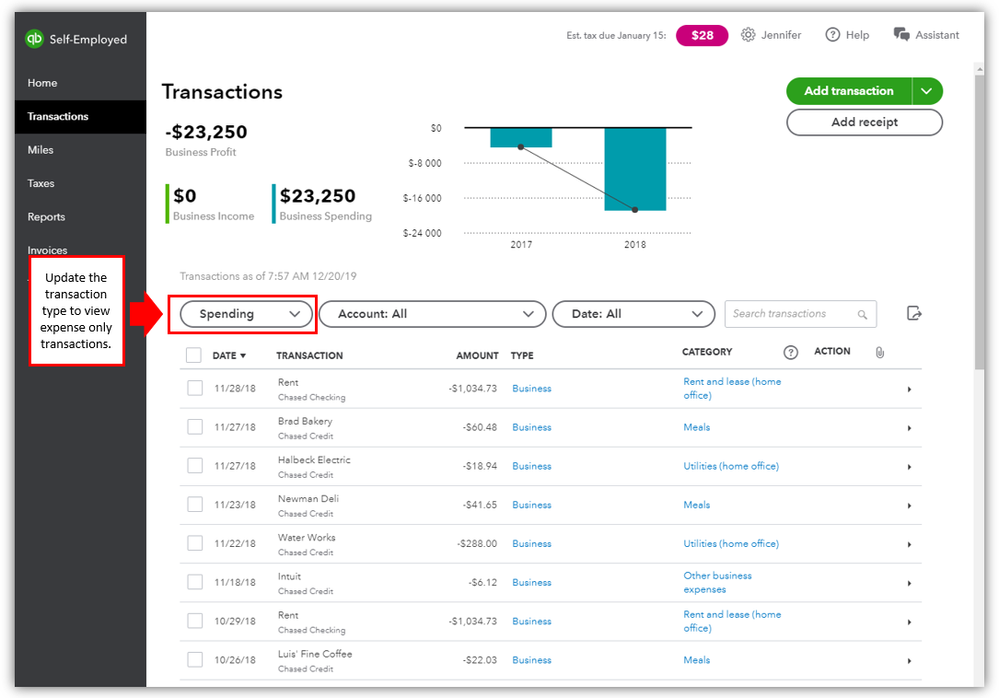Image resolution: width=999 pixels, height=698 pixels.
Task: Expand the Account: All dropdown
Action: pos(432,314)
